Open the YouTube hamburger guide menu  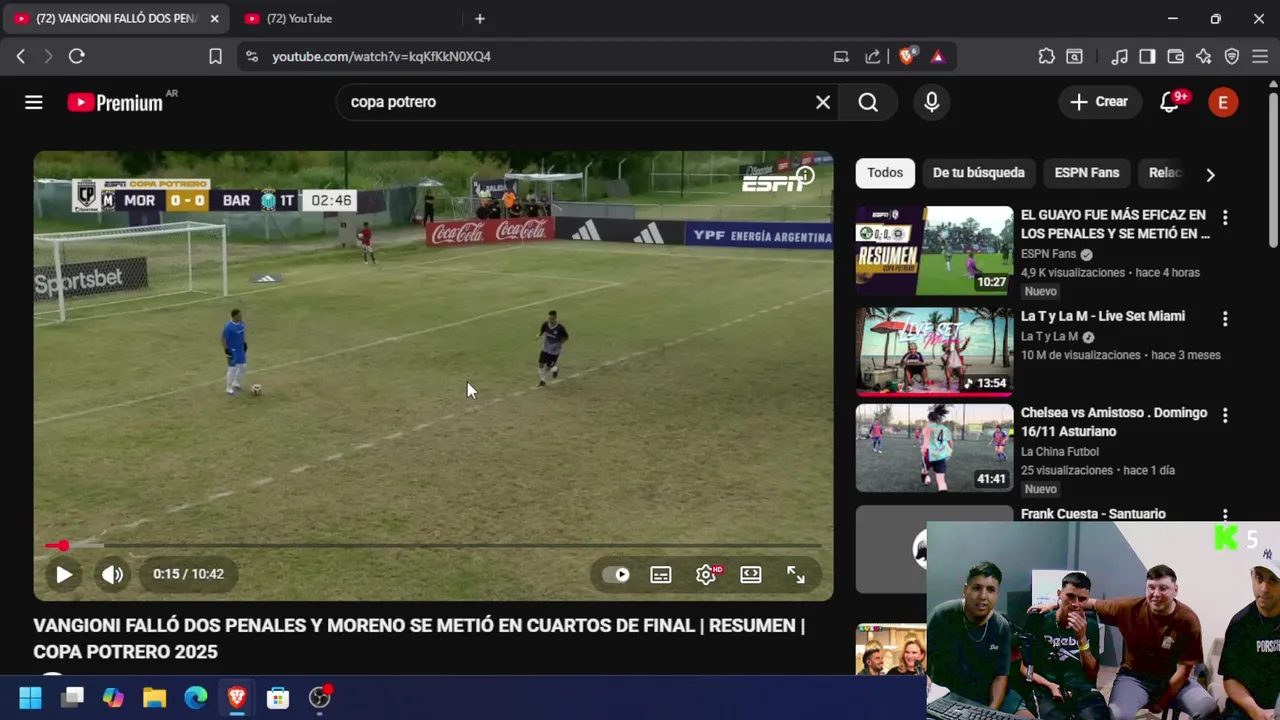[34, 102]
